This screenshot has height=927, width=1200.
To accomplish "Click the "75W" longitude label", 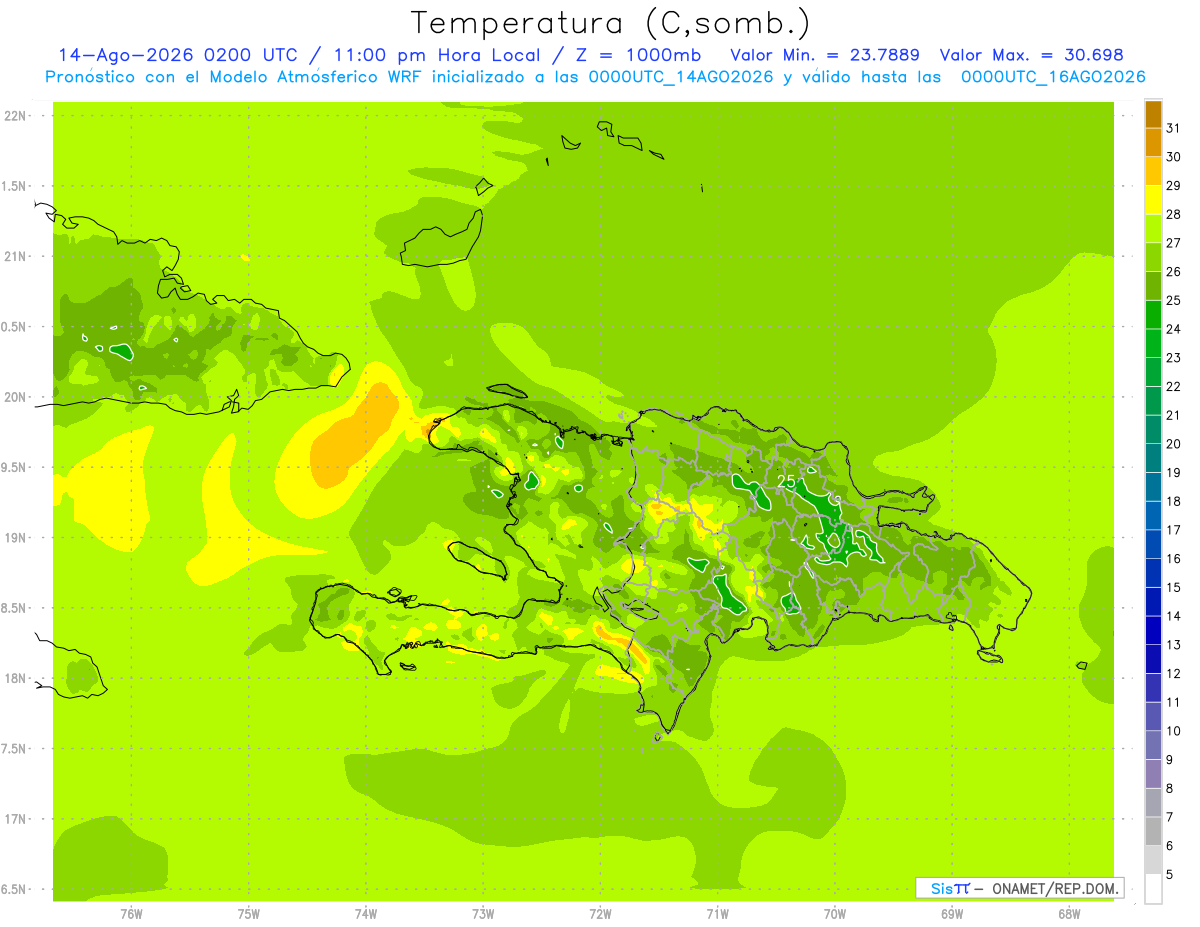I will pos(249,914).
